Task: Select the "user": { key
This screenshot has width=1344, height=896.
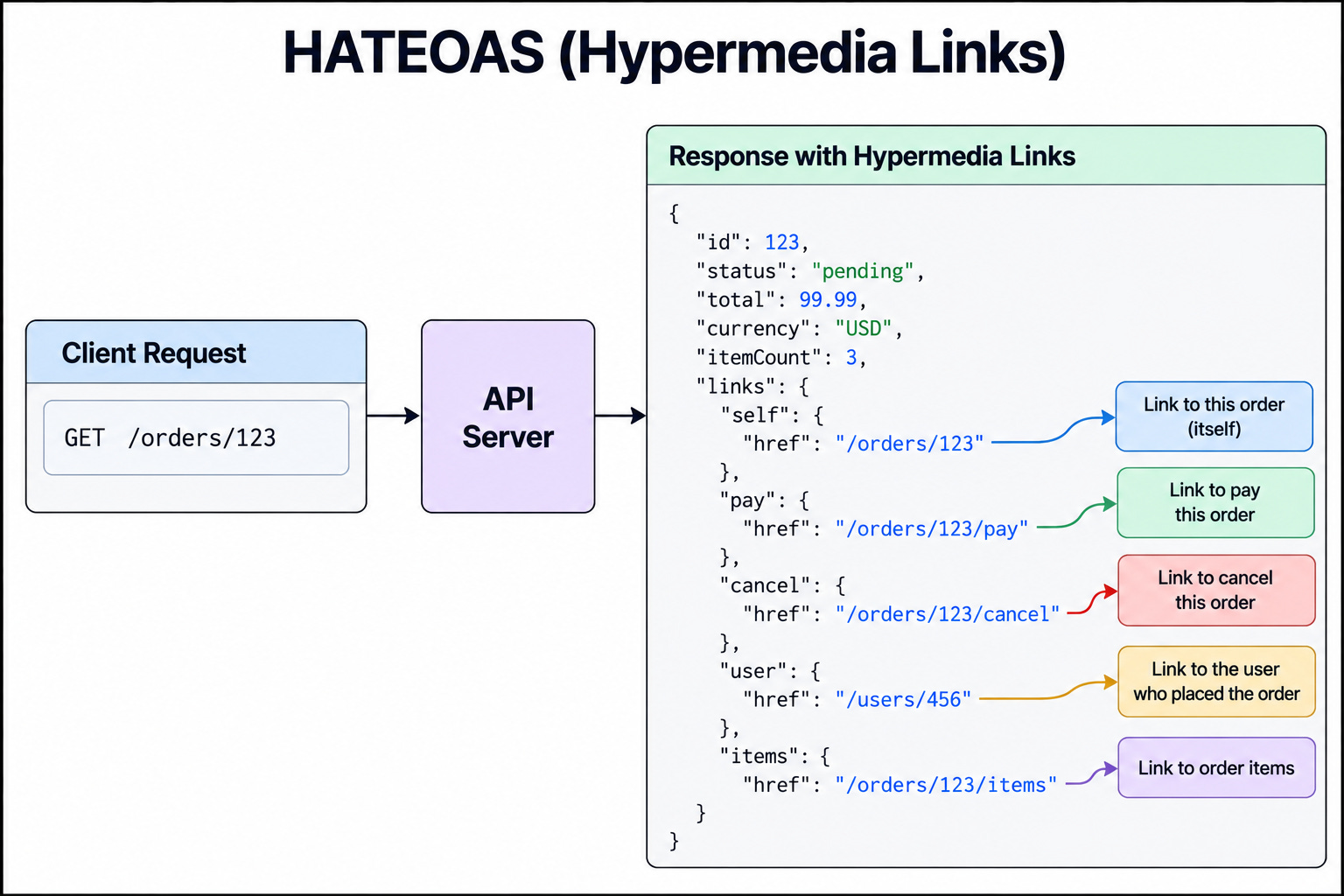Action: pyautogui.click(x=770, y=671)
